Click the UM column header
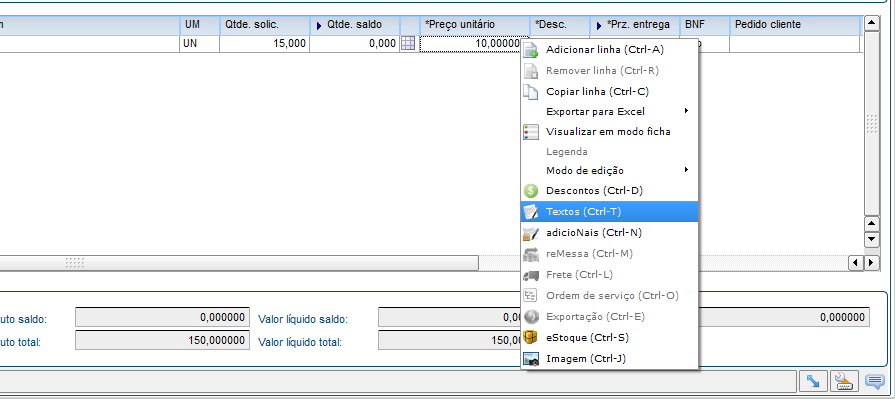 [x=199, y=25]
